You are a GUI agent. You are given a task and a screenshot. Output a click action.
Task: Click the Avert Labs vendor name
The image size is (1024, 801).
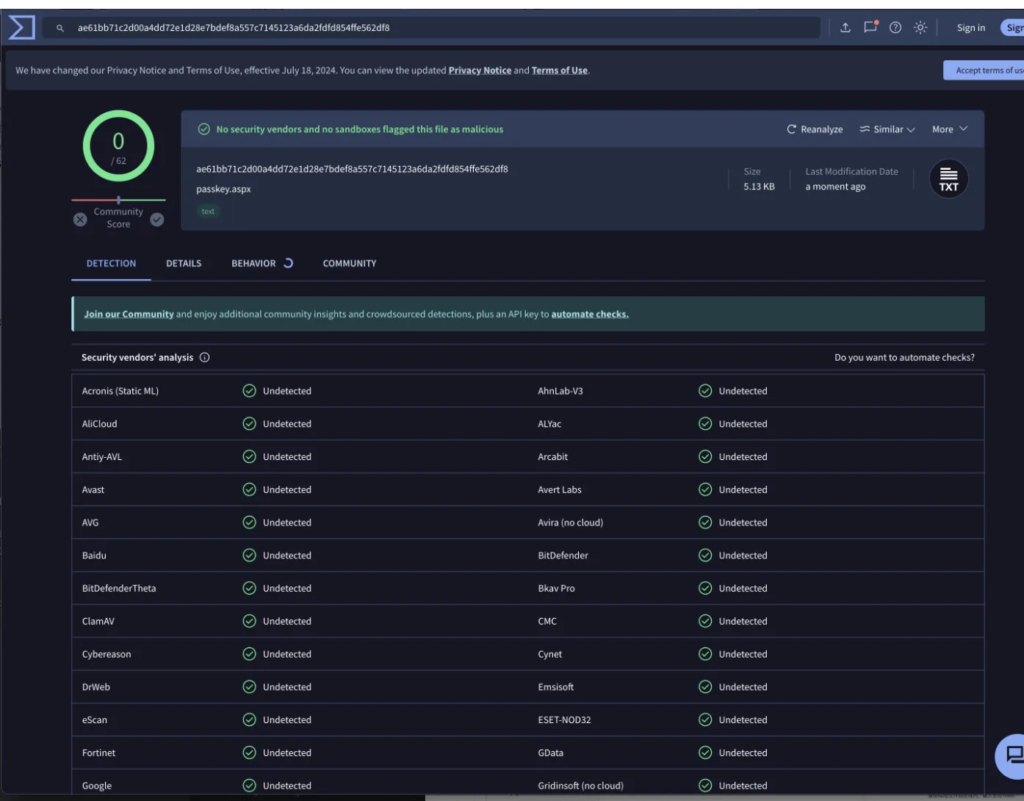[559, 489]
